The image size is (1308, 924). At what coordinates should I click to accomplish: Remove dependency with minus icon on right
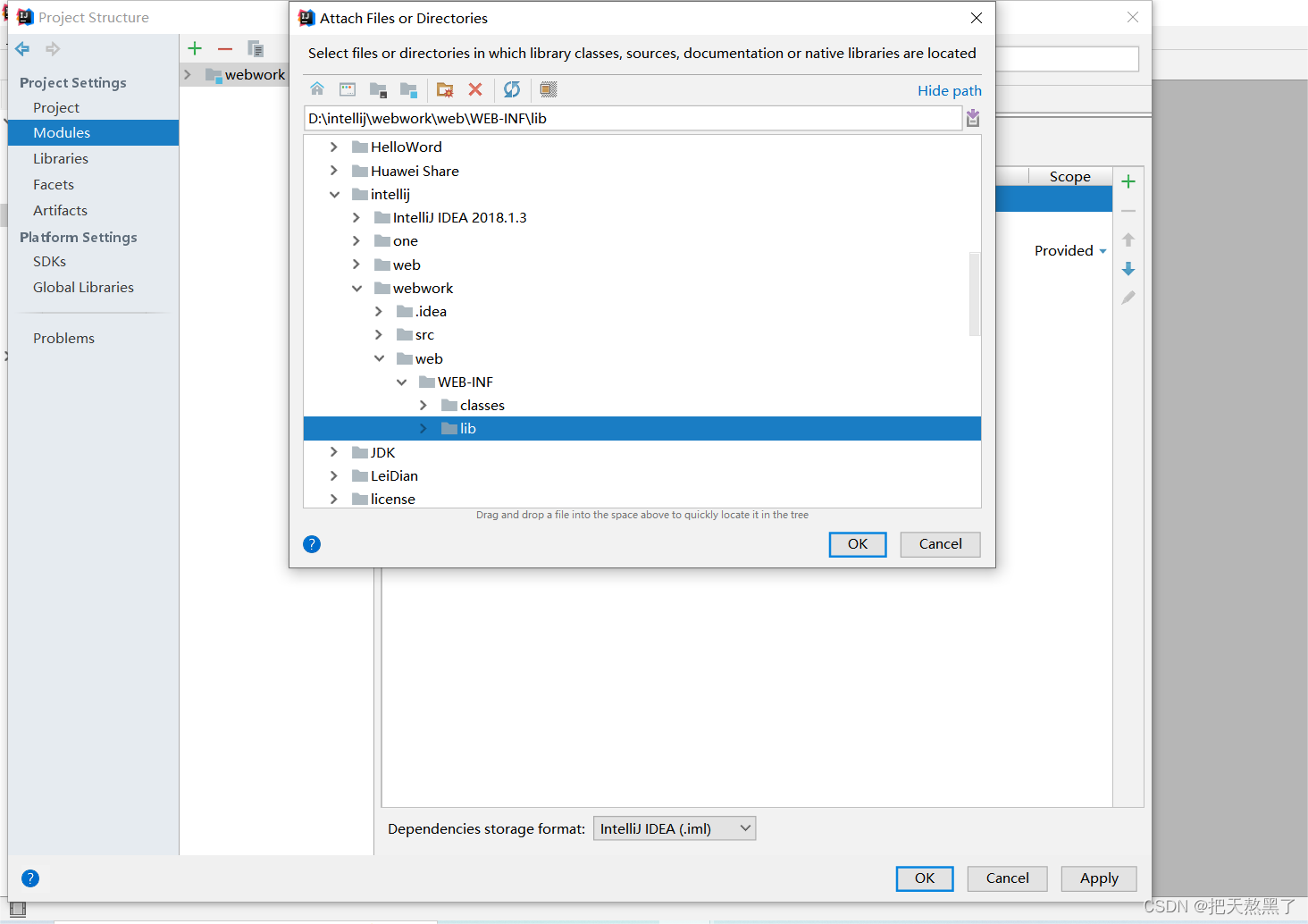(1128, 211)
